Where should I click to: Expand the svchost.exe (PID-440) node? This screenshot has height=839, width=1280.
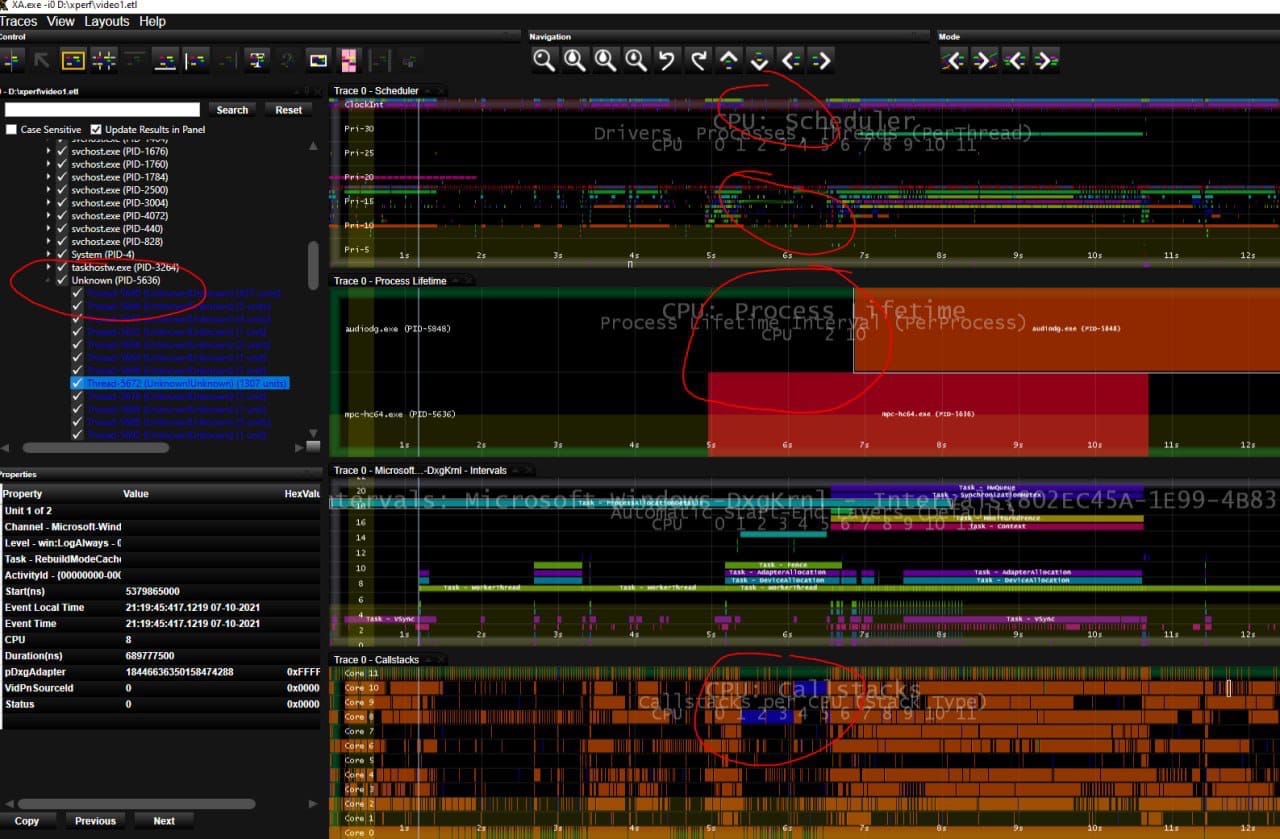48,229
